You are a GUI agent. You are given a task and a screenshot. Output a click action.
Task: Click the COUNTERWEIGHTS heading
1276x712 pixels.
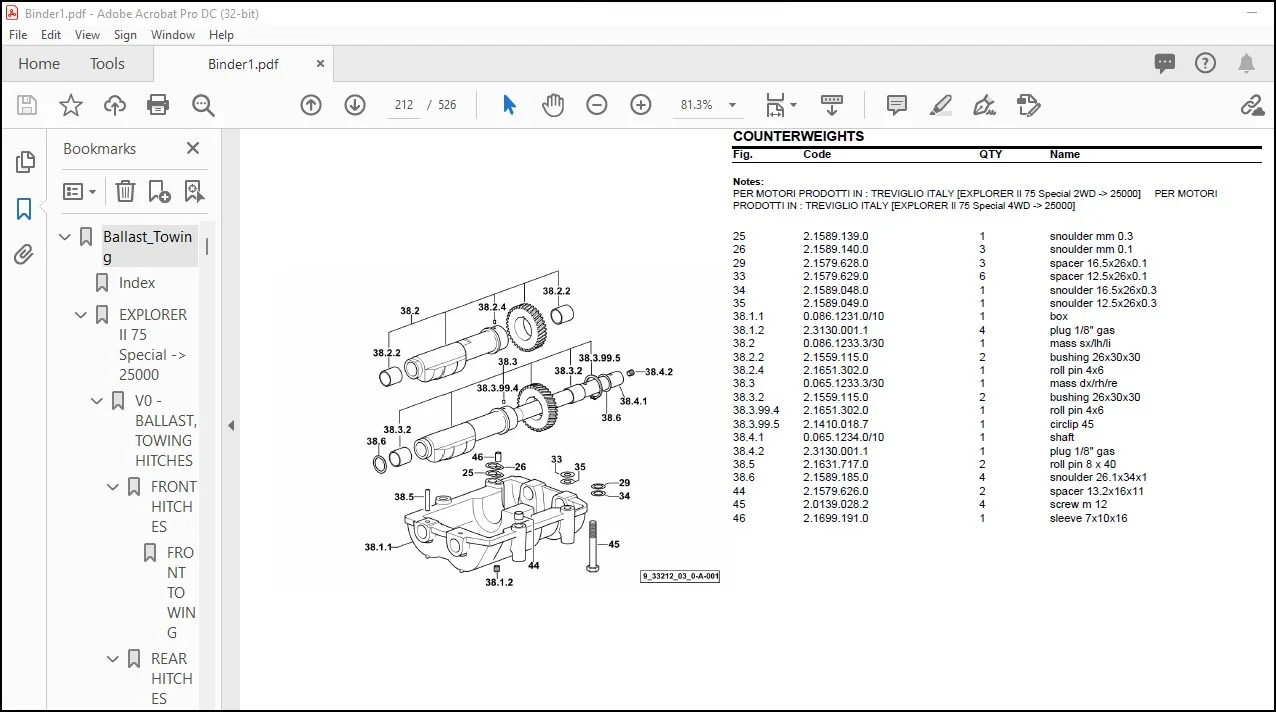click(x=798, y=136)
